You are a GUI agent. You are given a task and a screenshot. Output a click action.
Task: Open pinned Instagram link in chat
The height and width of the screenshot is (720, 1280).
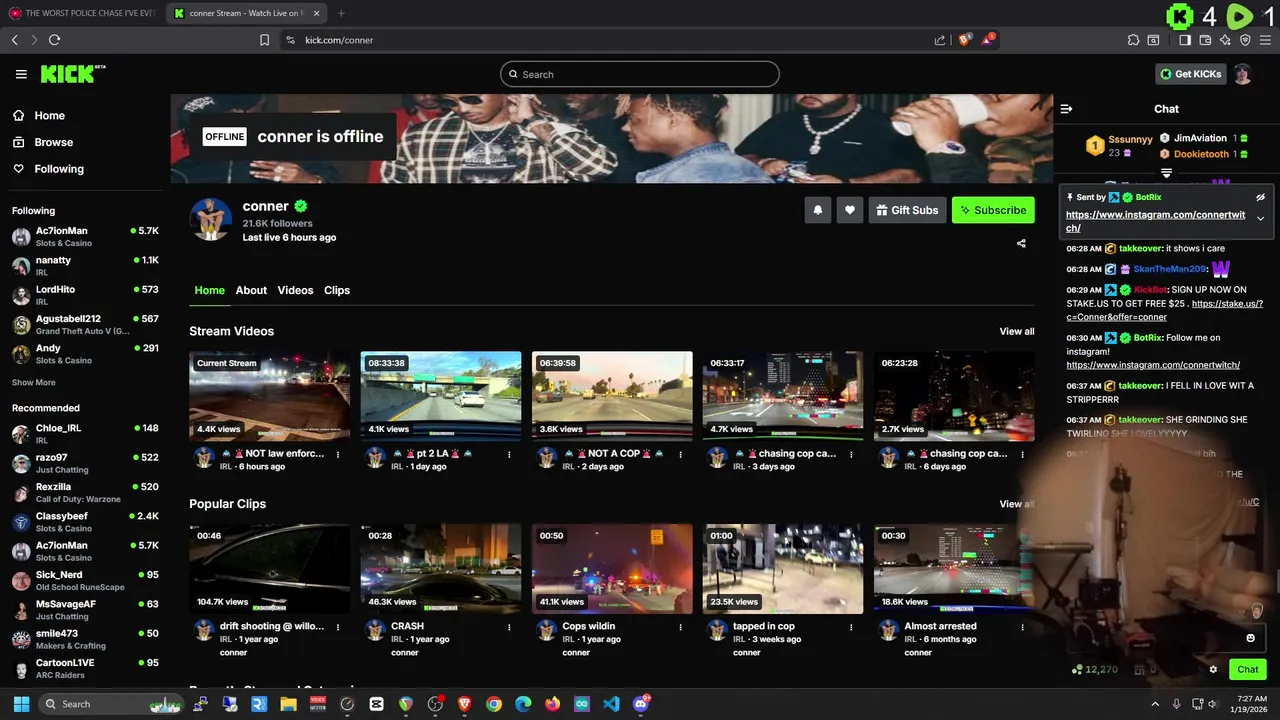(1155, 221)
